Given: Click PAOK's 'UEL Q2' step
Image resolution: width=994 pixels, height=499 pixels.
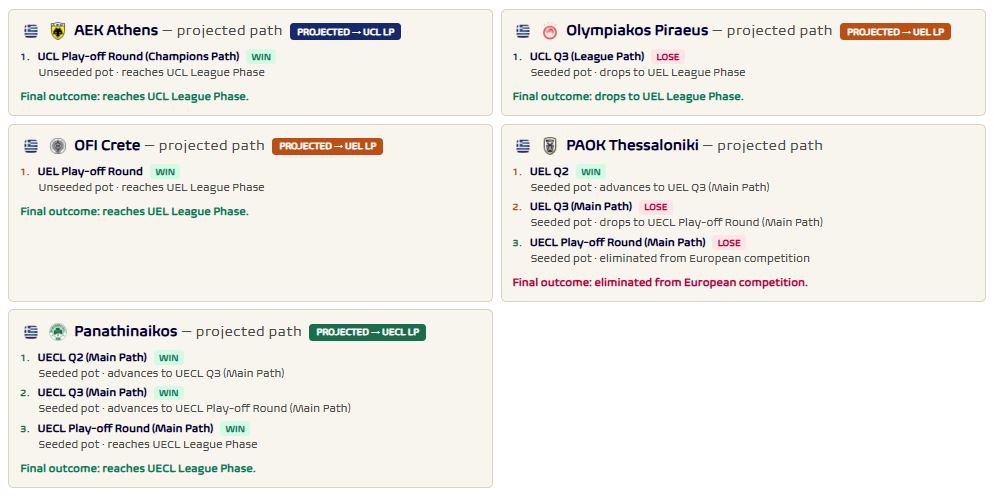Looking at the screenshot, I should pos(549,171).
